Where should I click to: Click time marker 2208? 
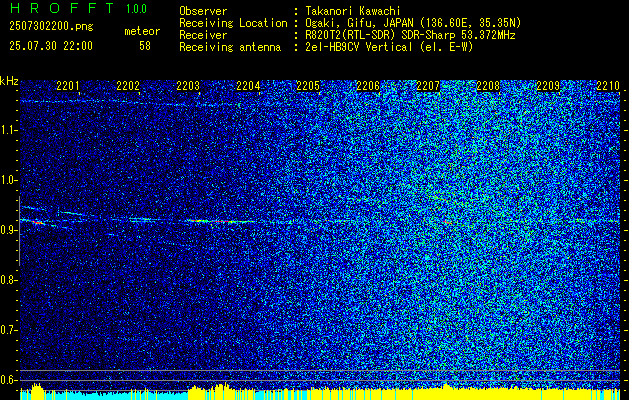(488, 86)
